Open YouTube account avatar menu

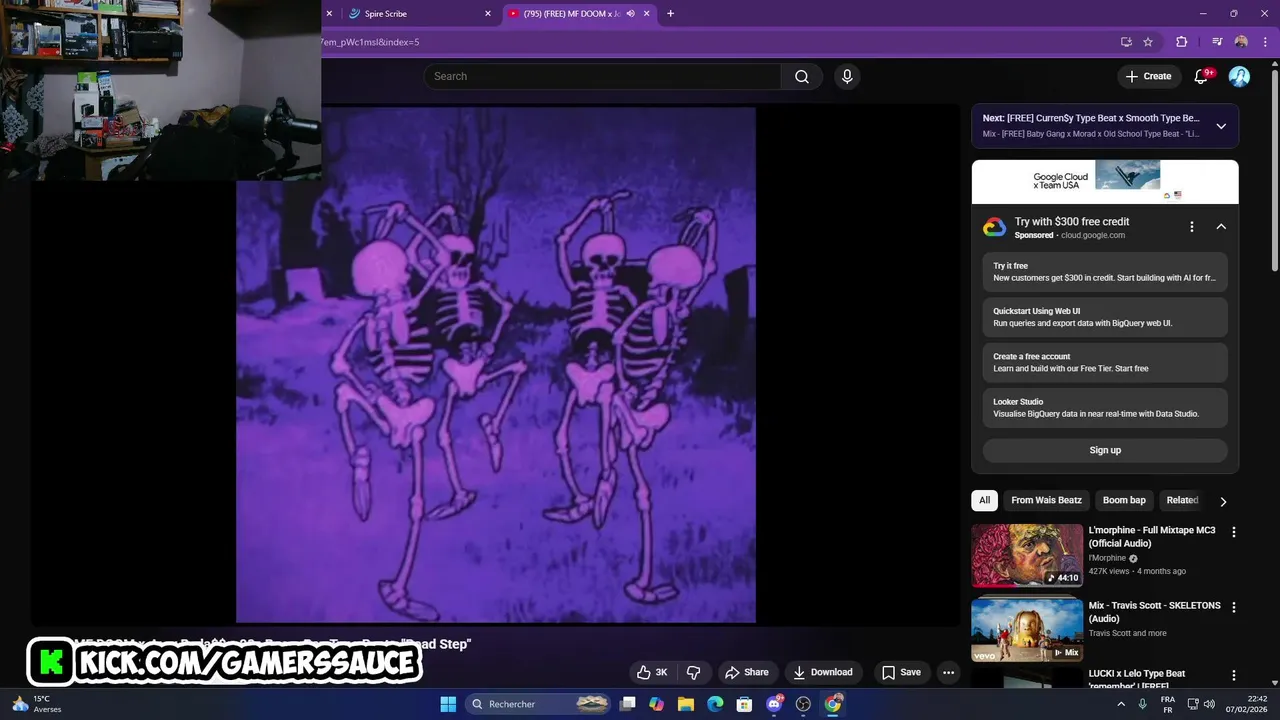click(1239, 76)
